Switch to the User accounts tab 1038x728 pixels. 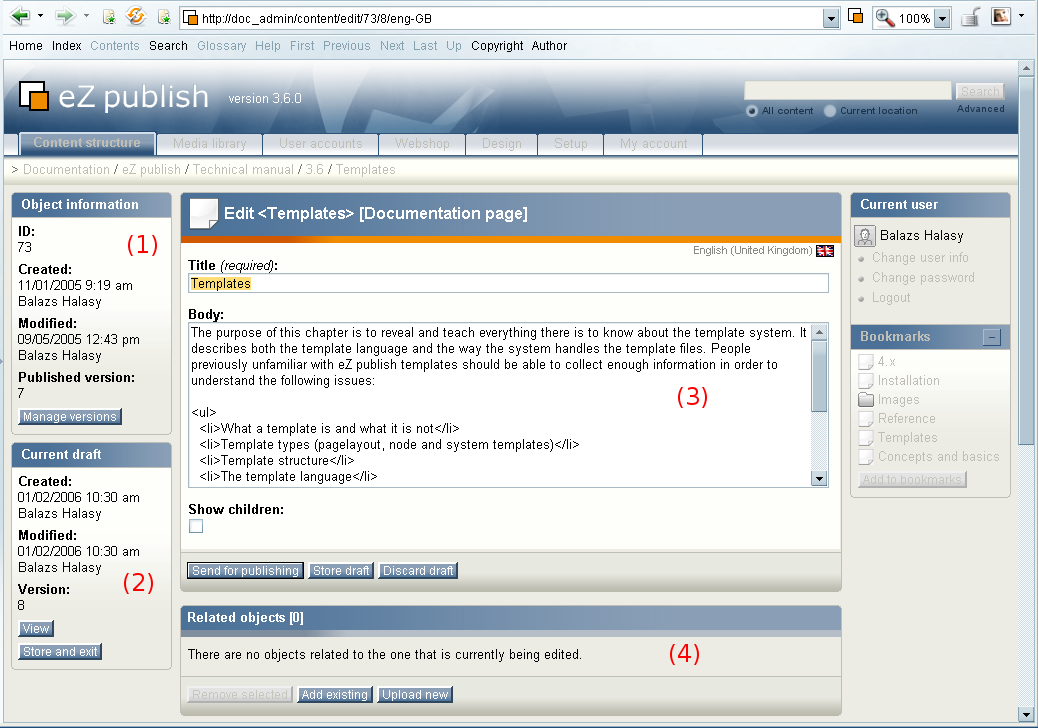320,144
